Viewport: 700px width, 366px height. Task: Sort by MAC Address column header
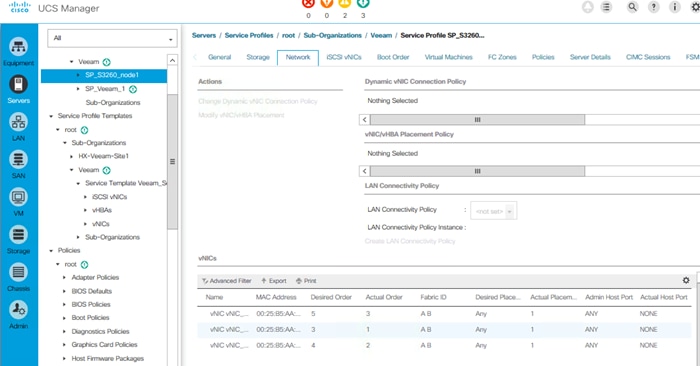tap(276, 297)
